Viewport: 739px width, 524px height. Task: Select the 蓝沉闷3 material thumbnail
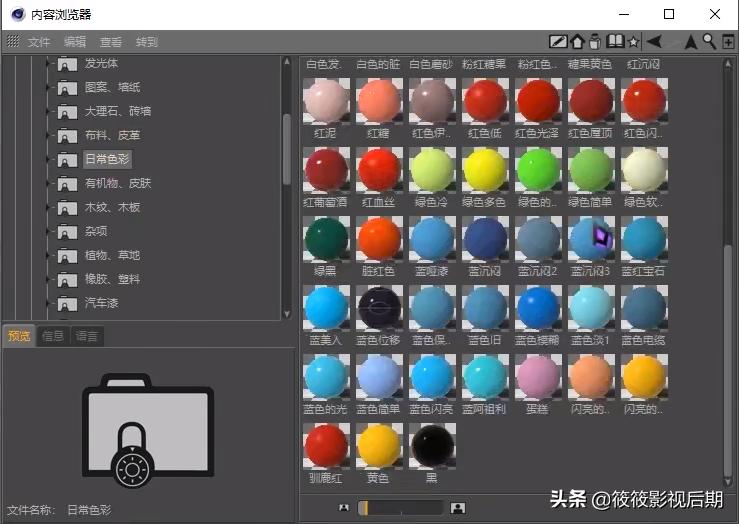[x=591, y=239]
